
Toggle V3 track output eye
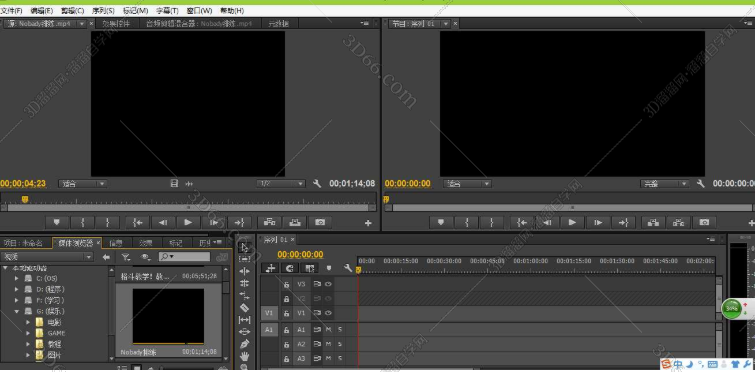(x=328, y=284)
